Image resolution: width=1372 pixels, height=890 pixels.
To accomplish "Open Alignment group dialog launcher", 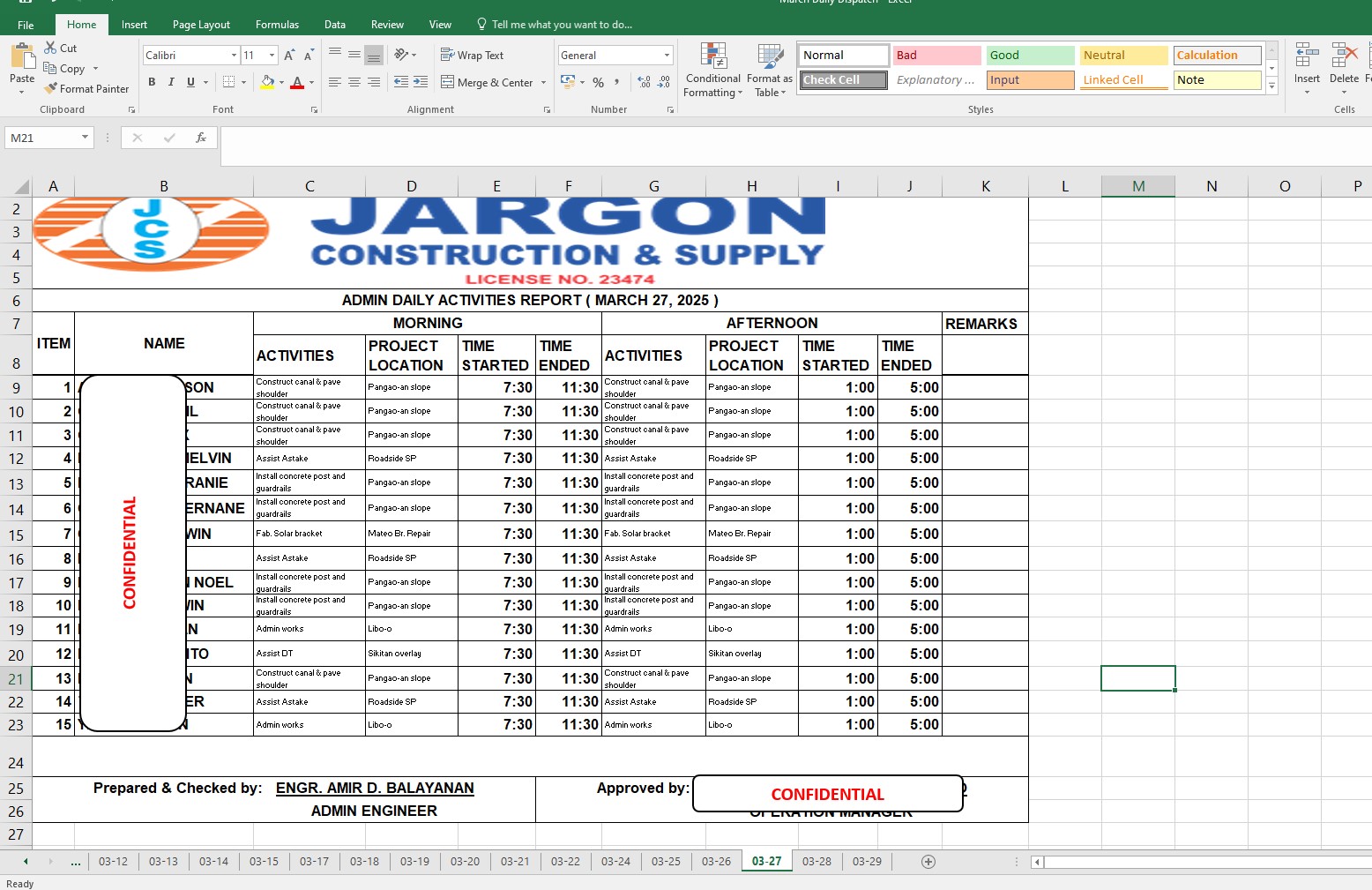I will click(x=547, y=109).
